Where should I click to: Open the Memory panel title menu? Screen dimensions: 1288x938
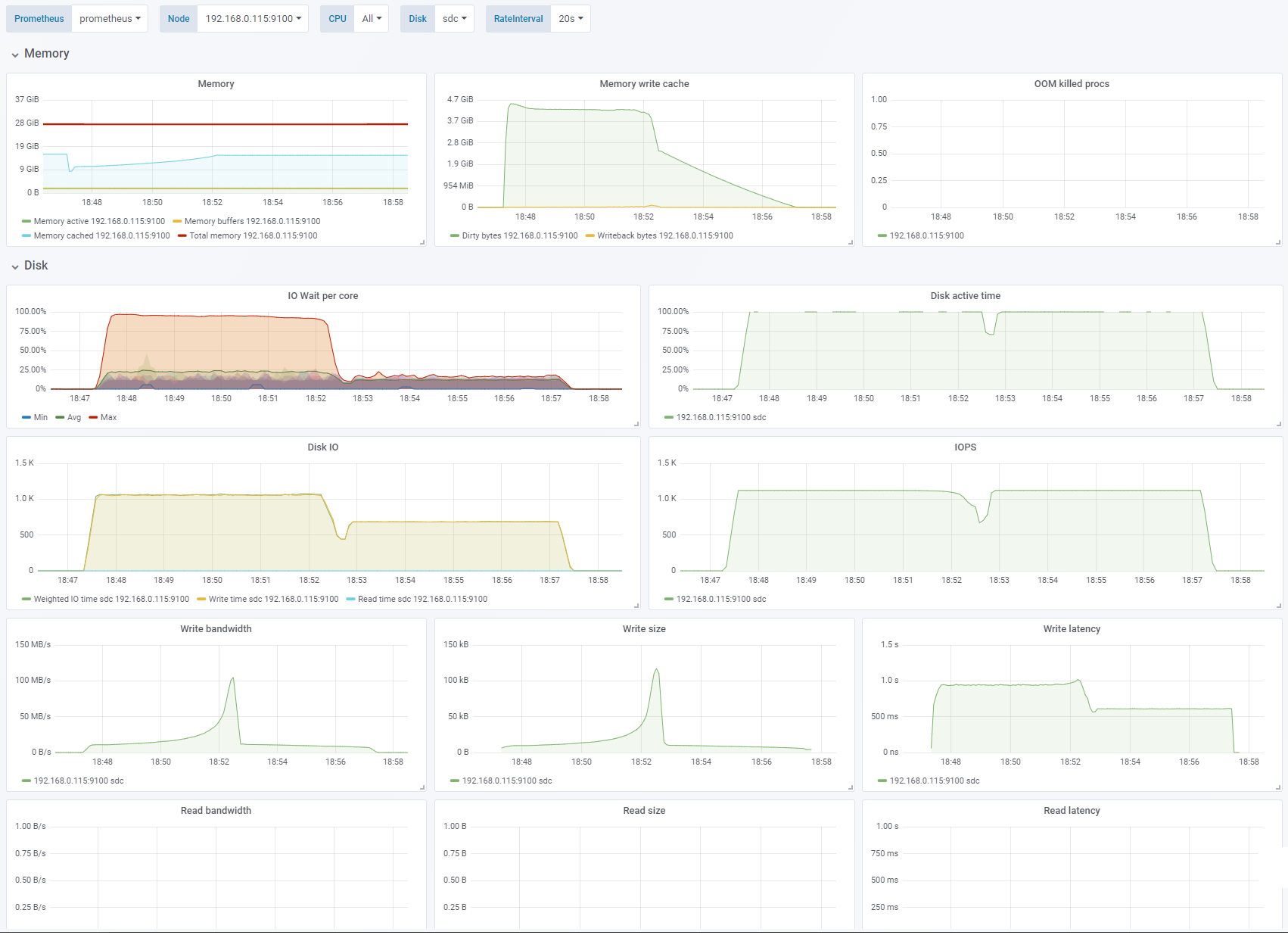[x=216, y=84]
